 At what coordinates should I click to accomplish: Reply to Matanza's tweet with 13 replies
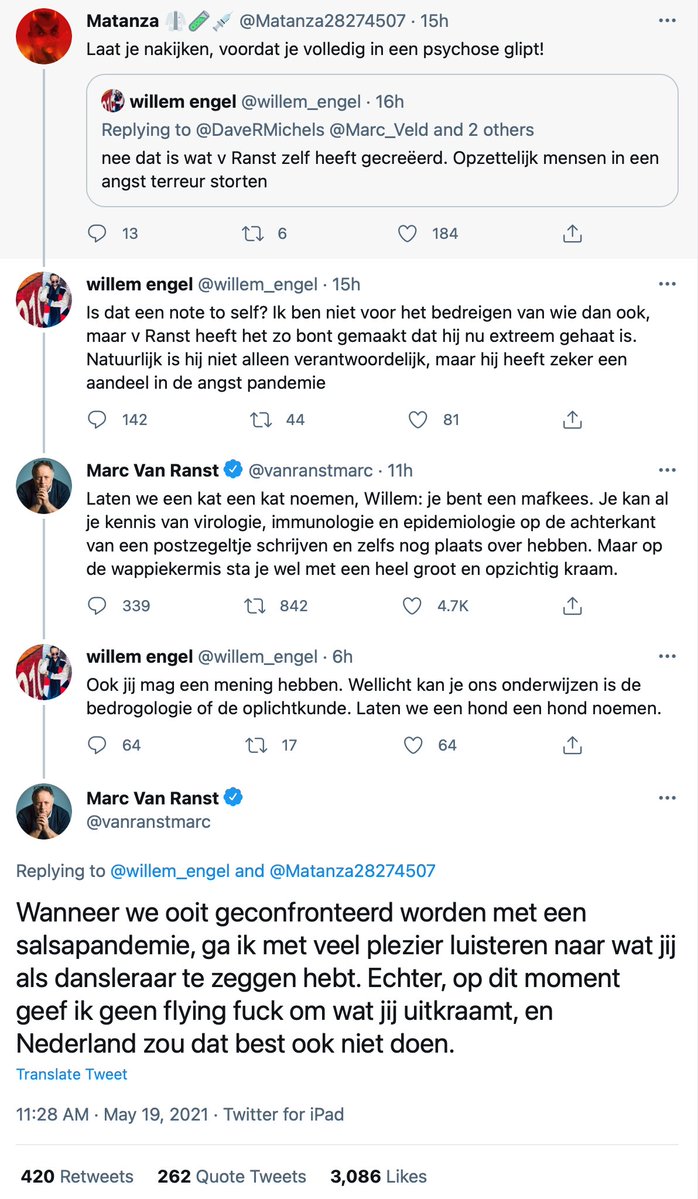pos(98,233)
